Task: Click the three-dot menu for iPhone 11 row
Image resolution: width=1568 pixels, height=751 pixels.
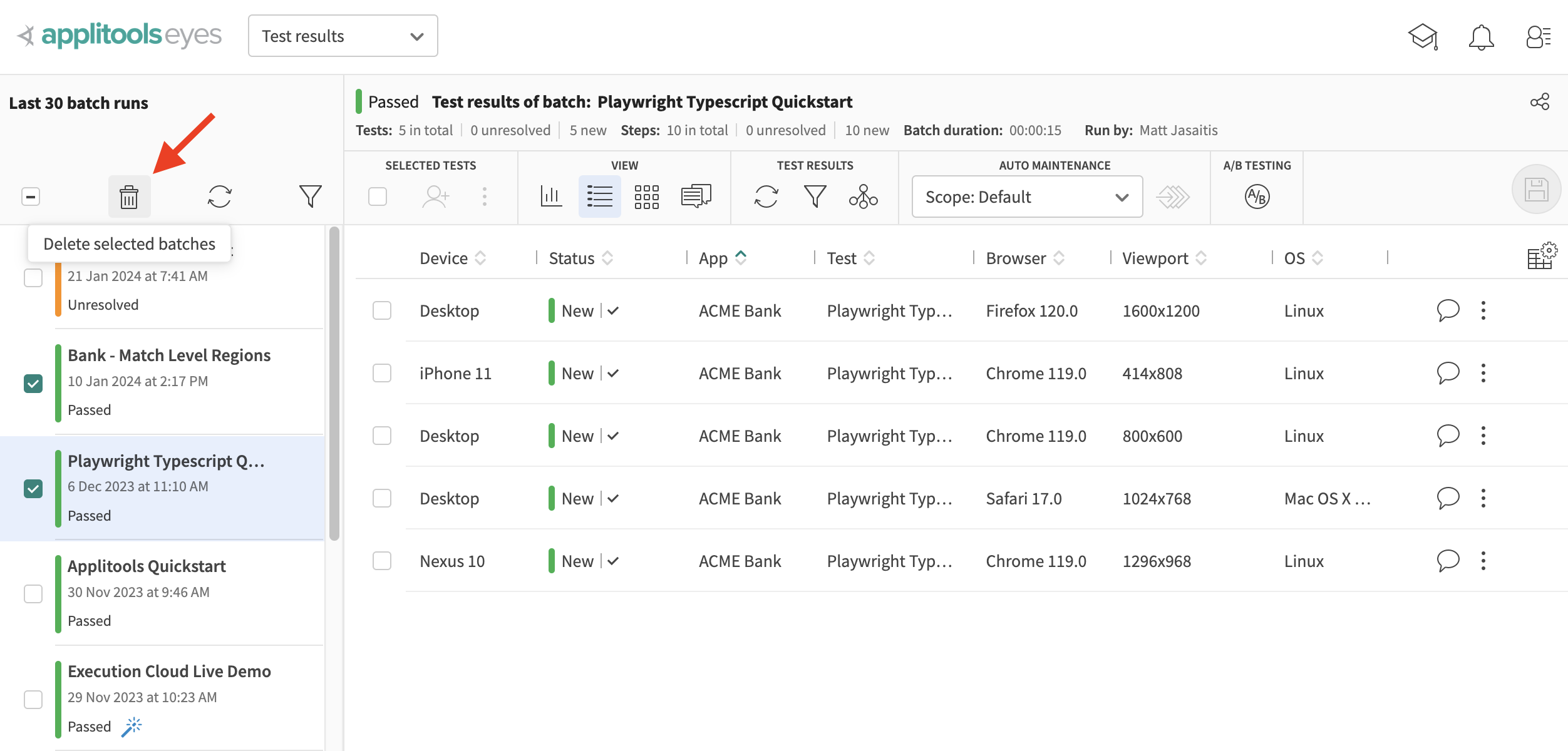Action: pos(1484,373)
